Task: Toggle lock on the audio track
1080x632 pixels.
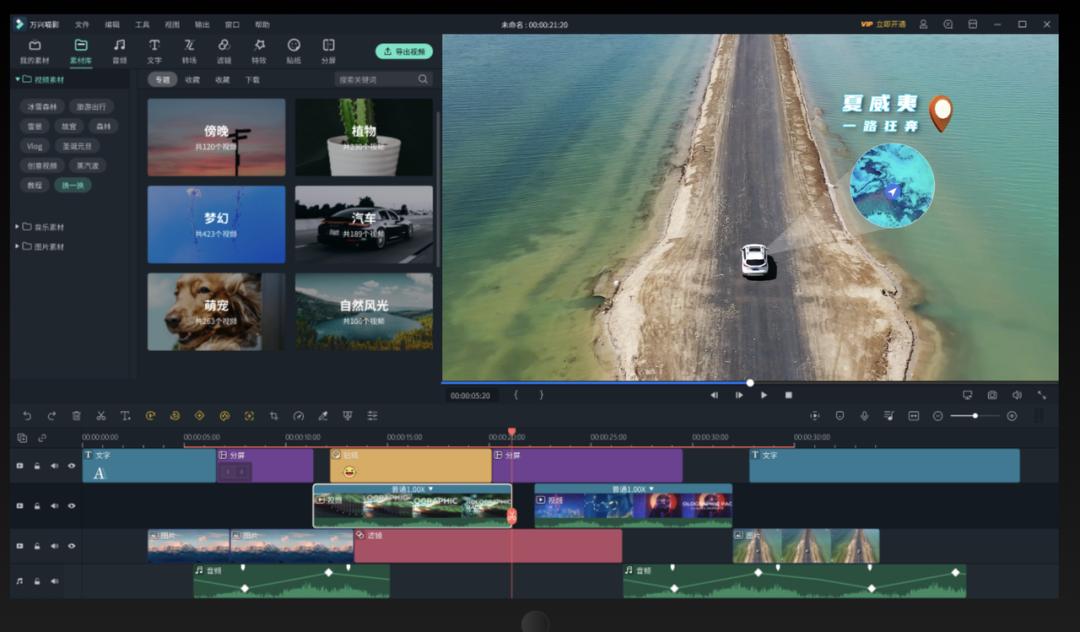Action: click(37, 581)
